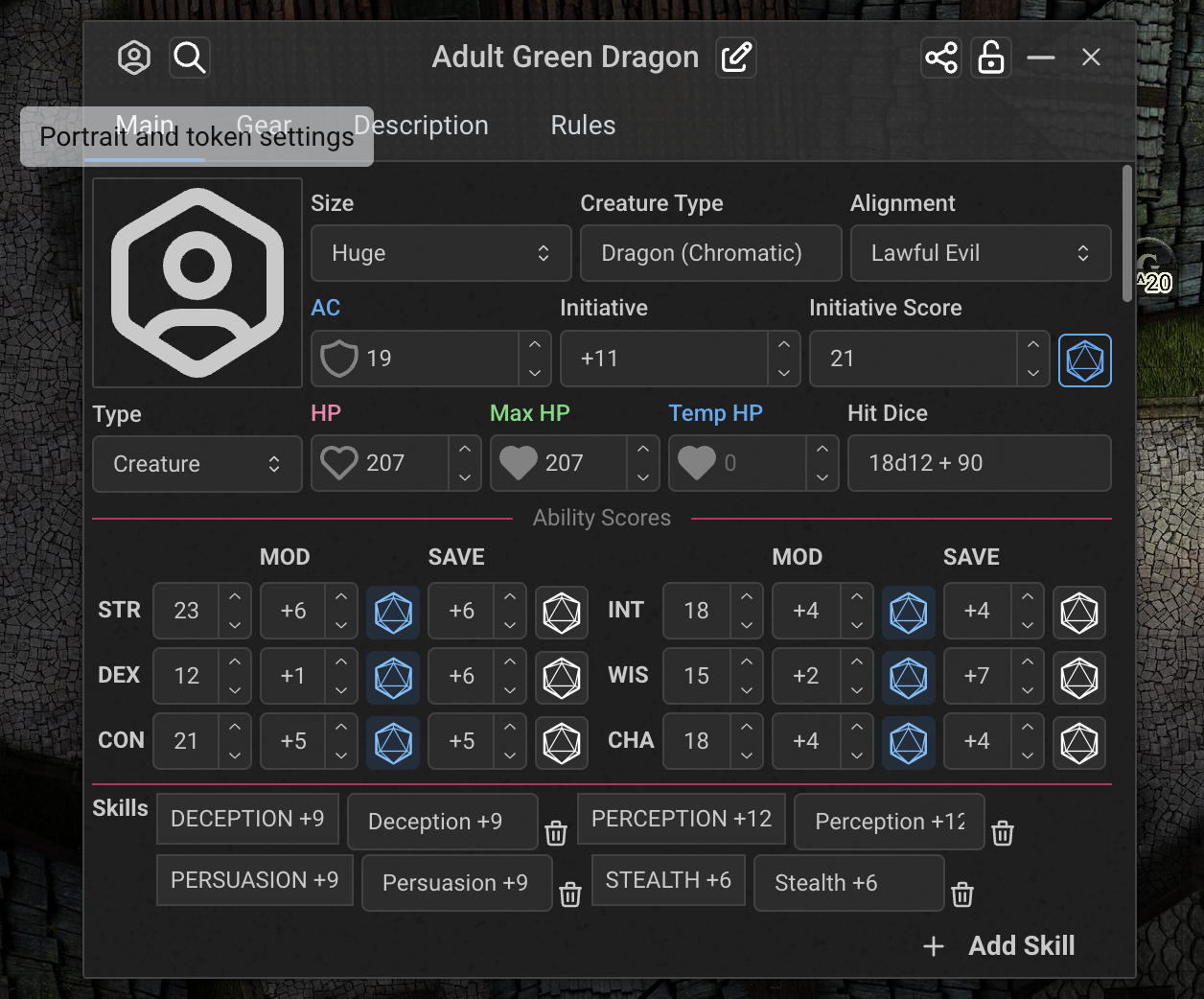
Task: Click the Add Skill button
Action: point(1000,946)
